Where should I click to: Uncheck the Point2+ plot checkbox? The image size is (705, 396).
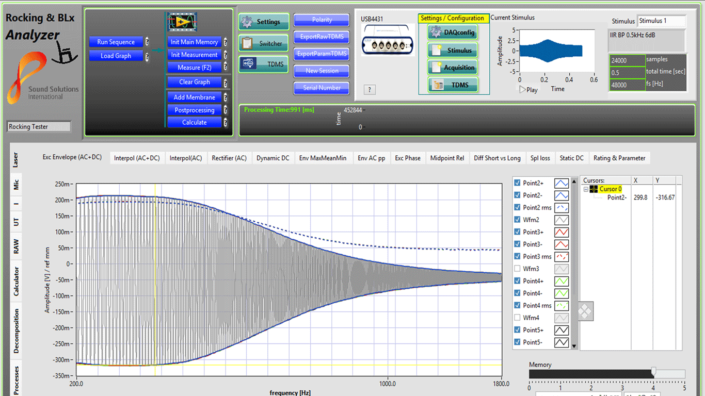(517, 183)
